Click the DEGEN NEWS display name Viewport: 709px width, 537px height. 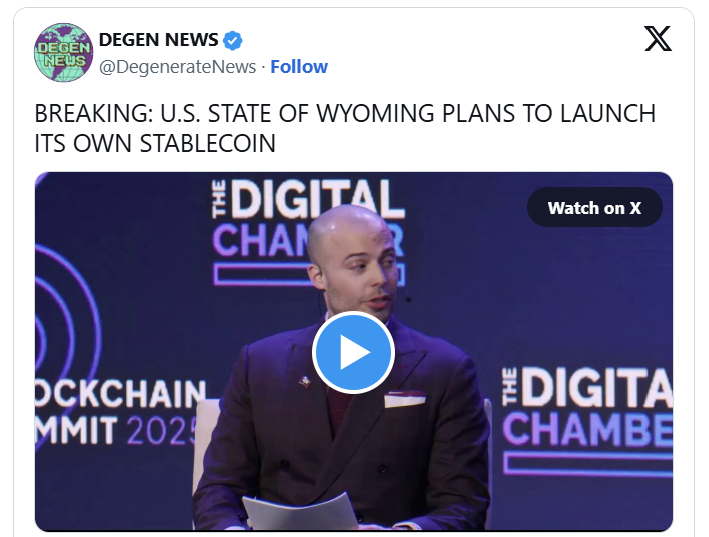(x=158, y=40)
